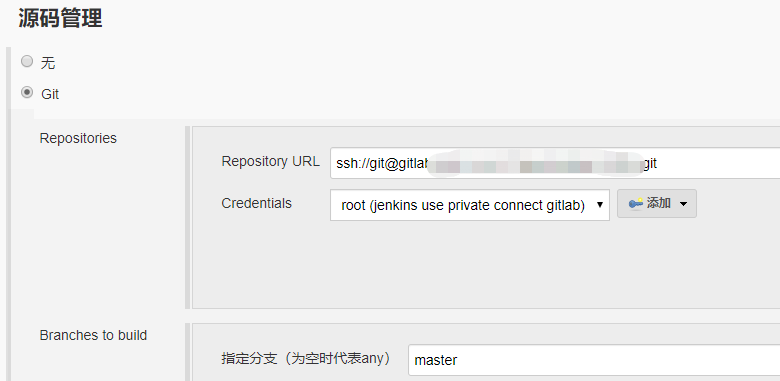
Task: Click the gray handle bar beside Branches
Action: (188, 352)
